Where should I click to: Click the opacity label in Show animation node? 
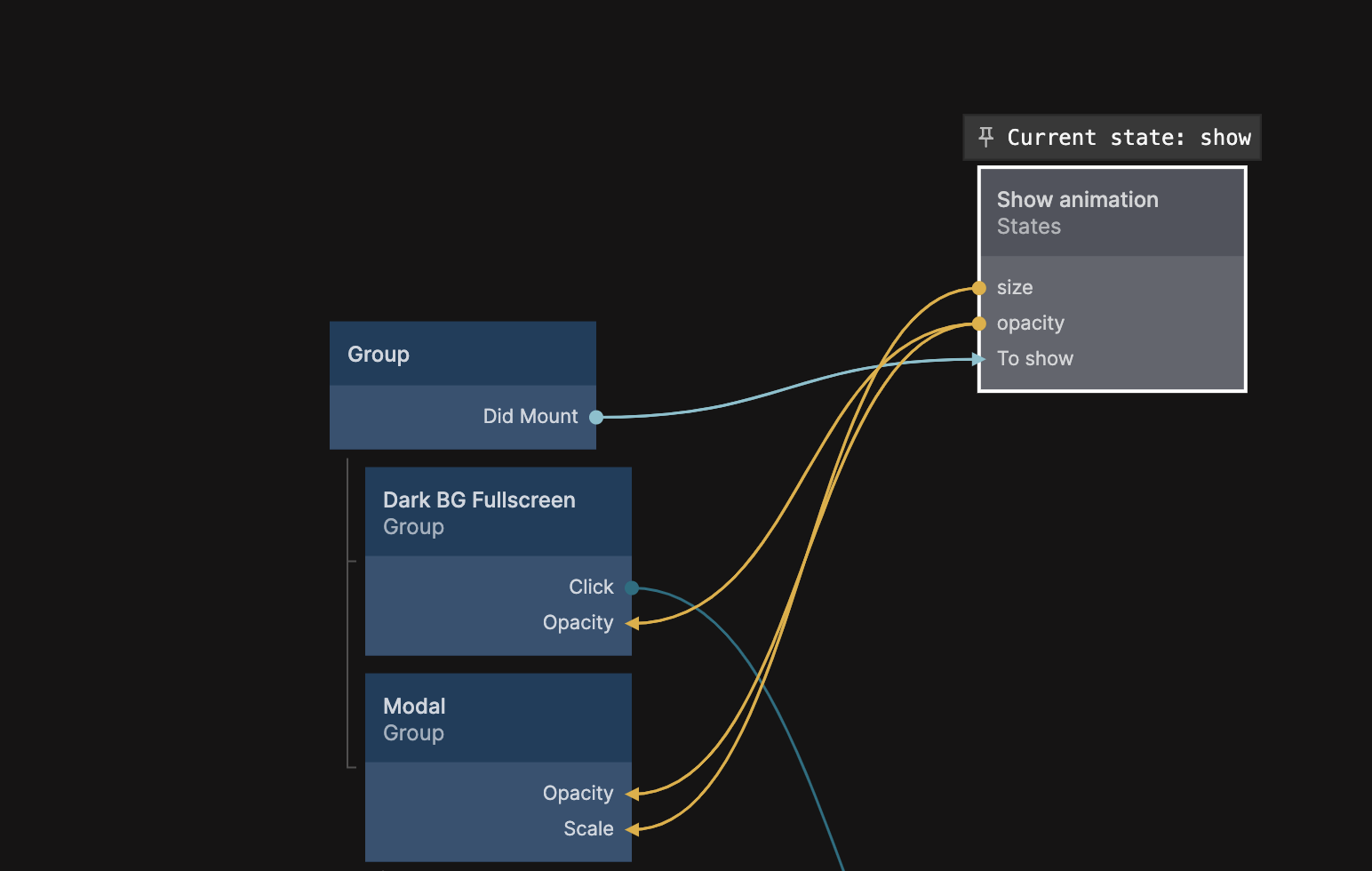click(x=1030, y=324)
